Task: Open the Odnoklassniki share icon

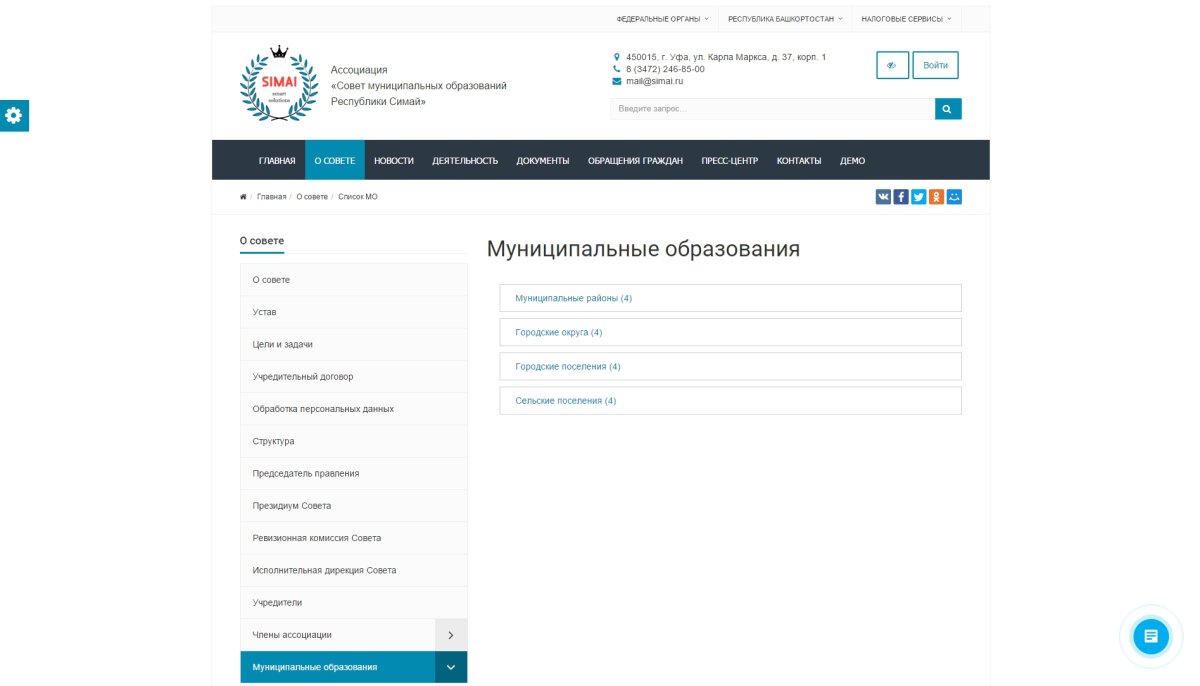Action: 936,196
